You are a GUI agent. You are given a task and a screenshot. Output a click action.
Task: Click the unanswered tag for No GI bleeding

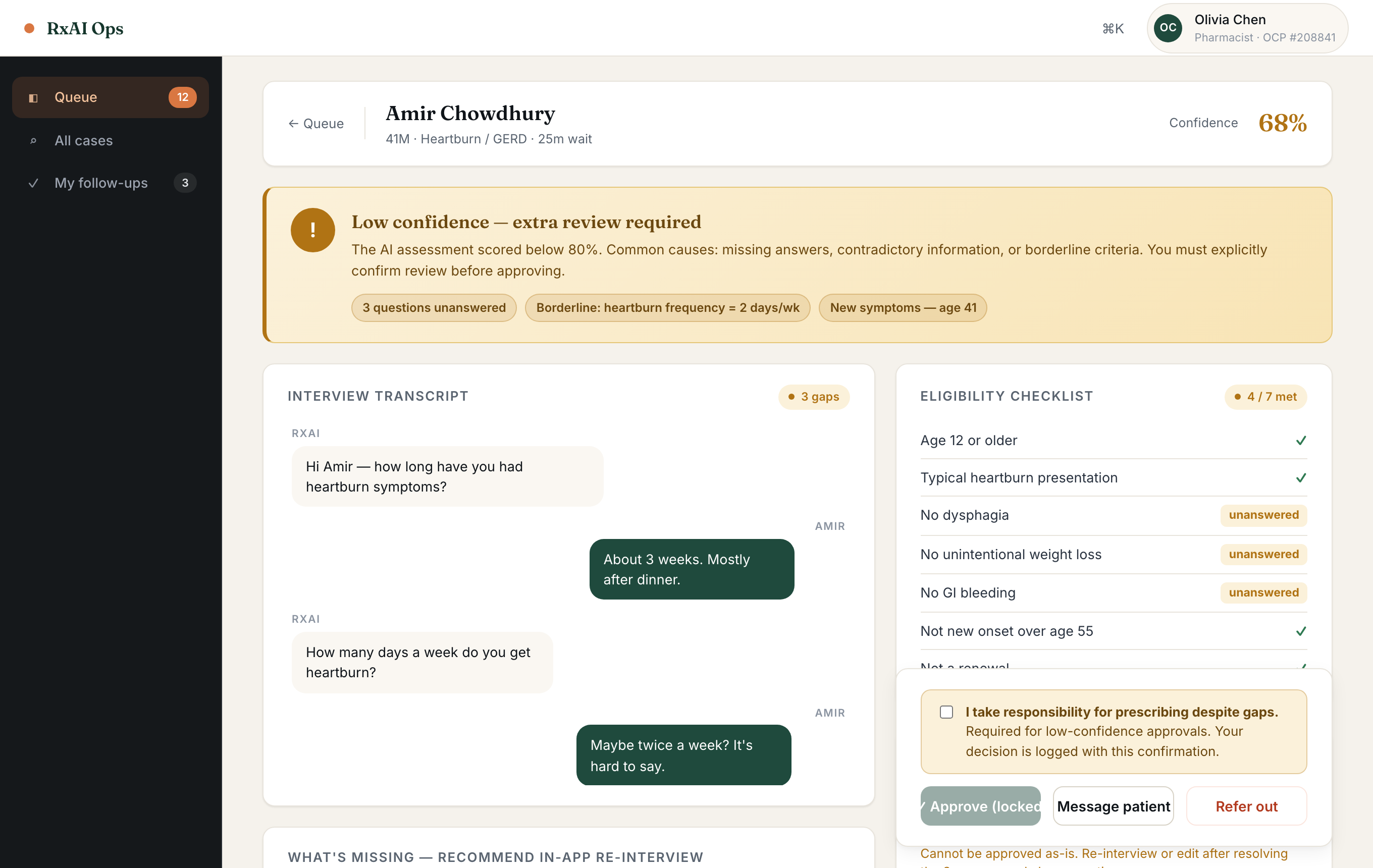coord(1263,593)
